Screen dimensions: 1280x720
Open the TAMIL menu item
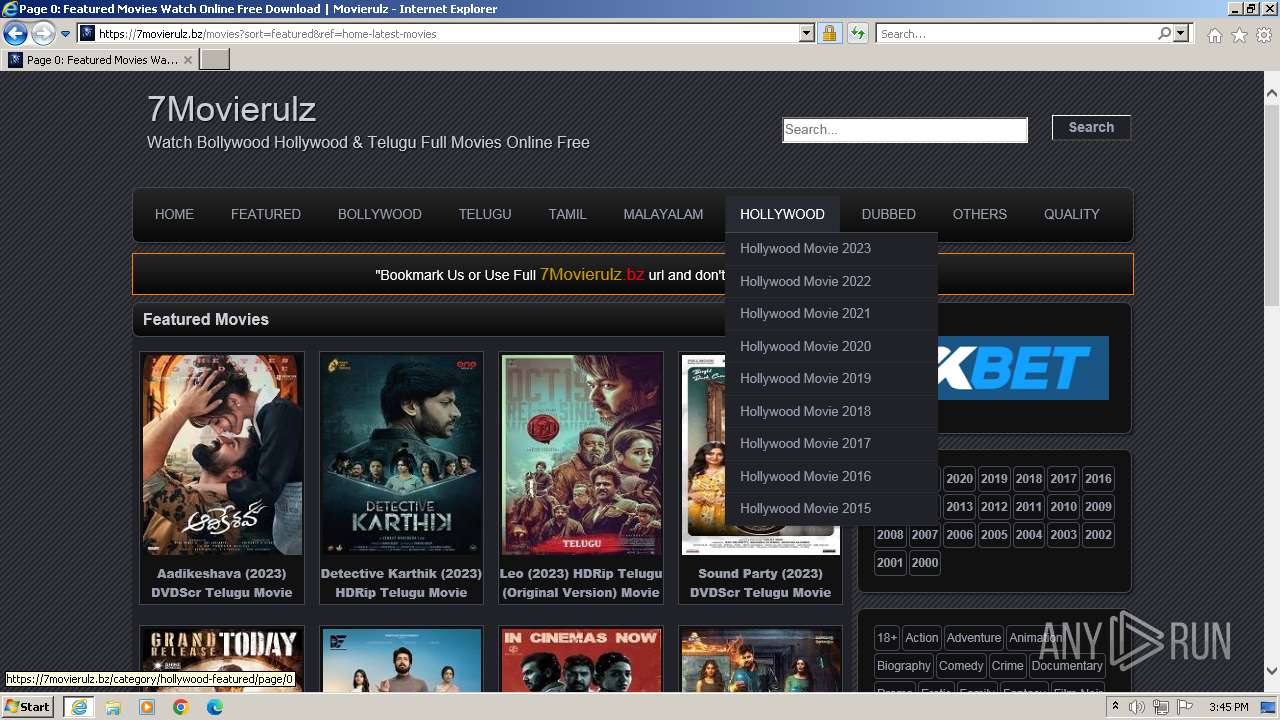tap(567, 214)
